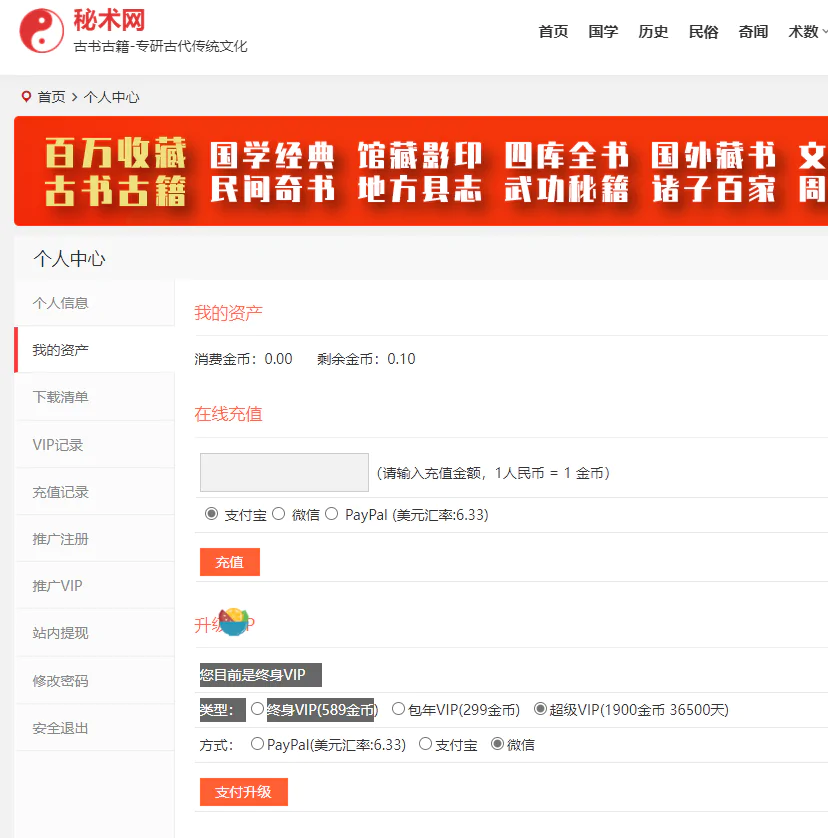Image resolution: width=828 pixels, height=838 pixels.
Task: Click the breadcrumb location pin icon
Action: coord(26,97)
